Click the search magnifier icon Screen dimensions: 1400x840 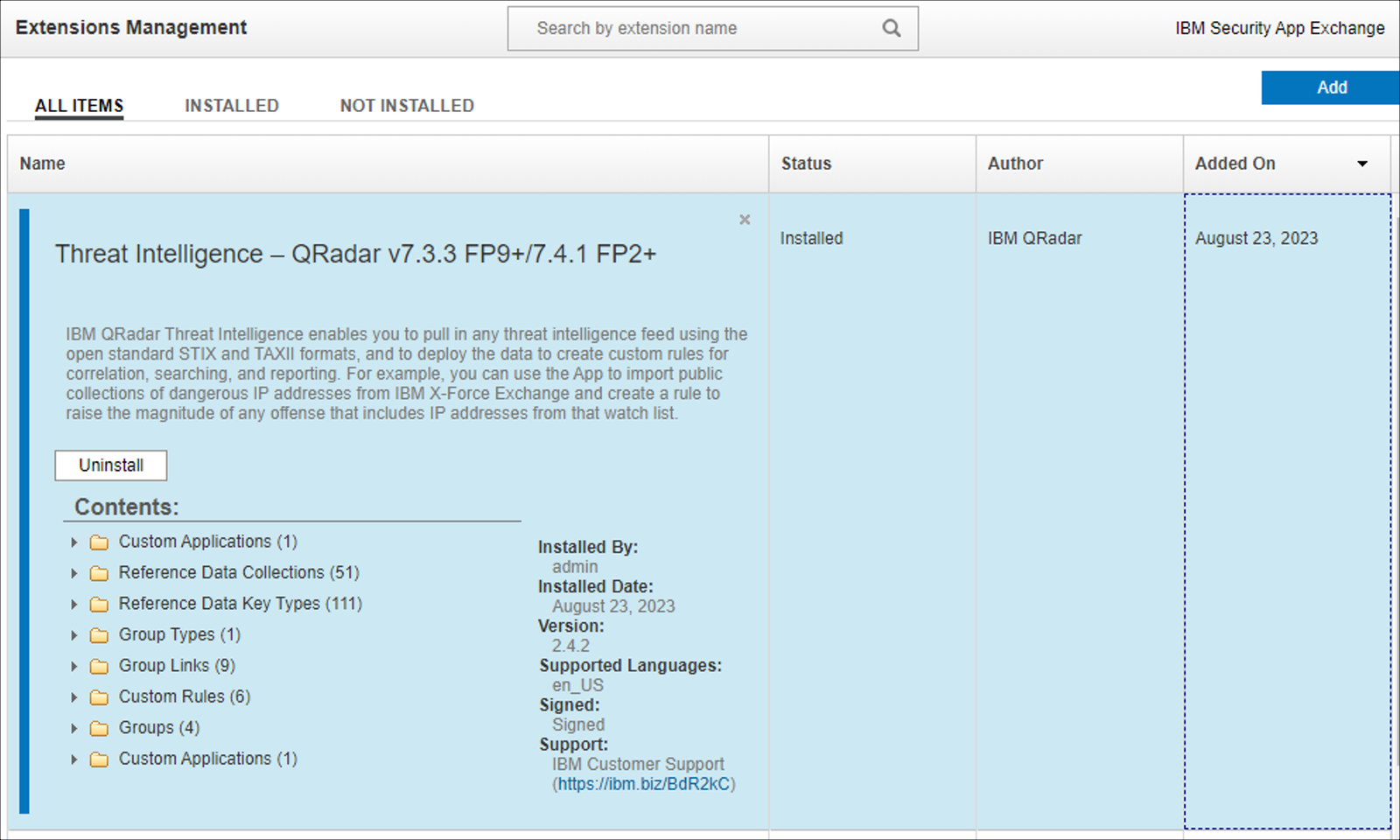[891, 28]
